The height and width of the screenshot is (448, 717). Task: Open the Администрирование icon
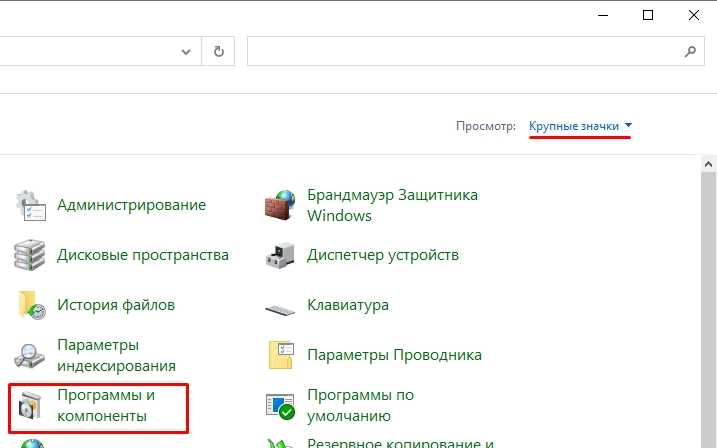pos(31,206)
